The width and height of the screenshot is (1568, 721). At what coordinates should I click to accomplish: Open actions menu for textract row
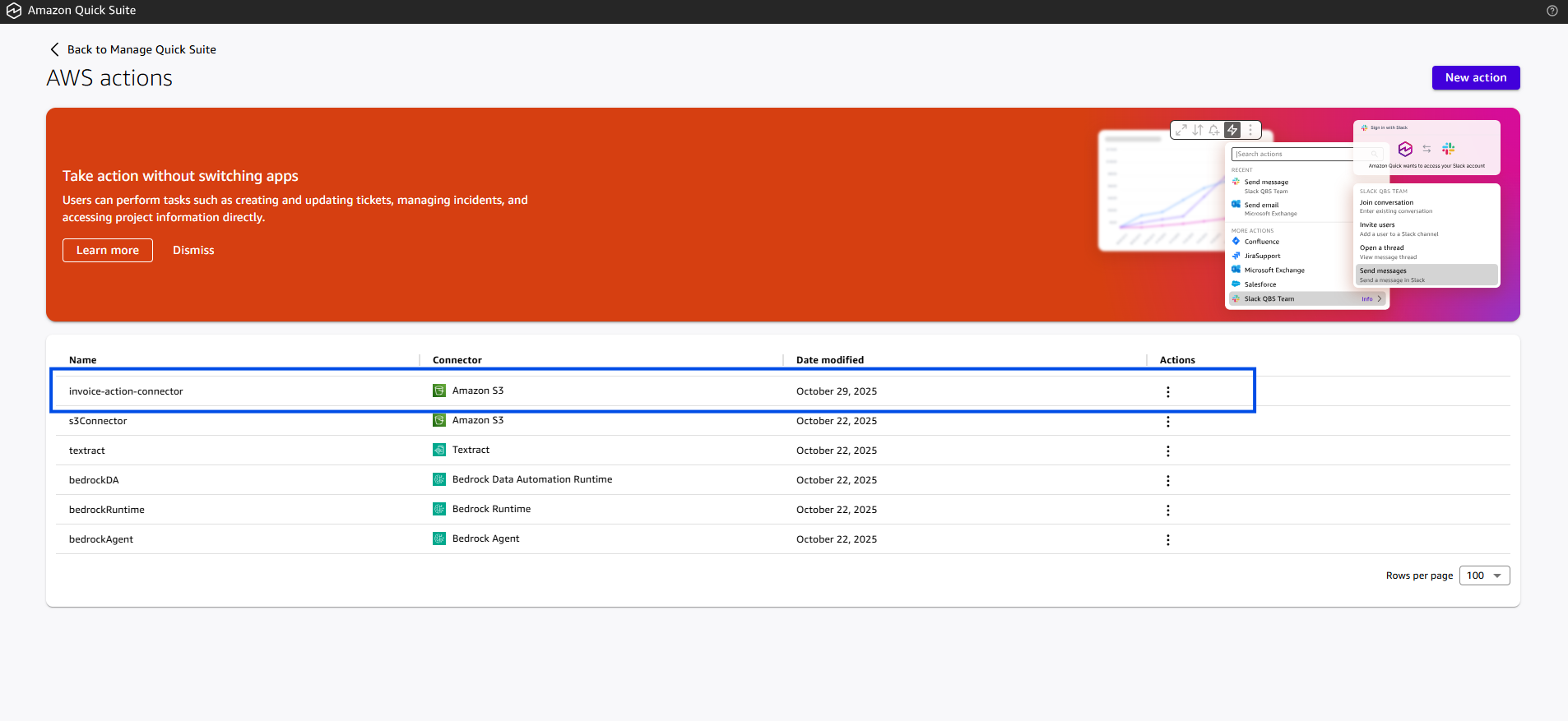point(1168,451)
